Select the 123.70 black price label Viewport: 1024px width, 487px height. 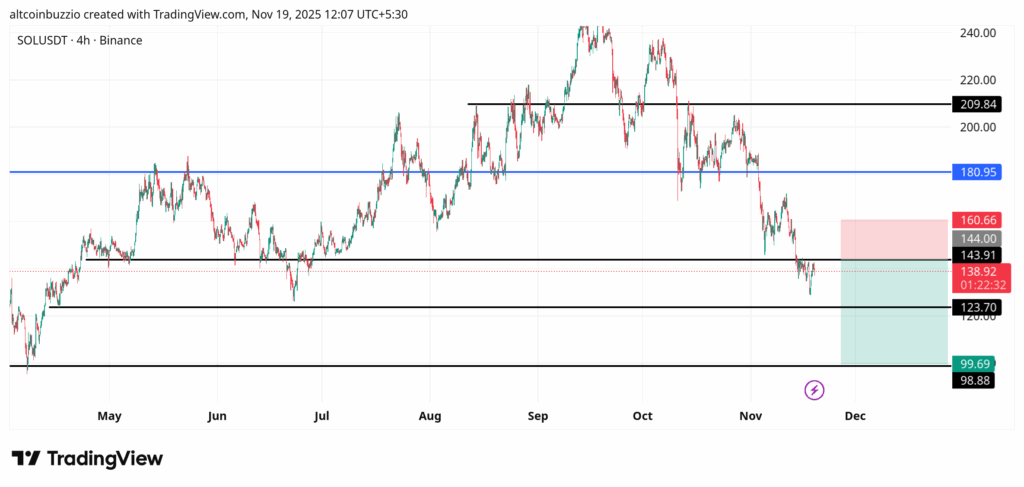click(x=974, y=307)
